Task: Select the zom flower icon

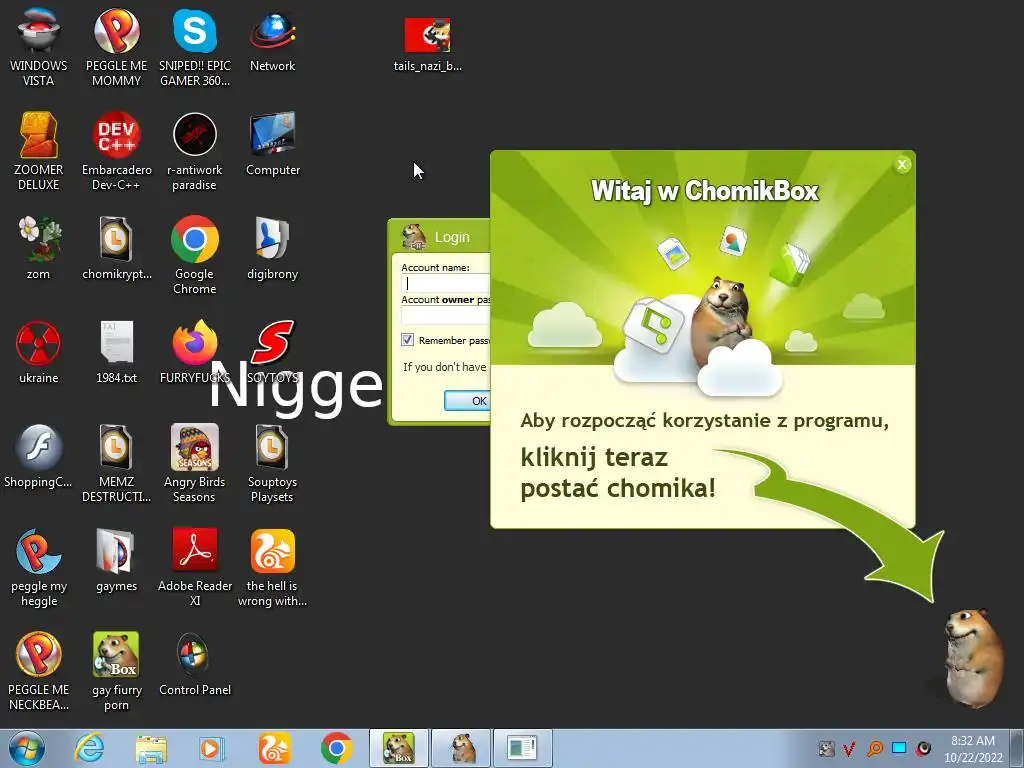Action: coord(39,248)
